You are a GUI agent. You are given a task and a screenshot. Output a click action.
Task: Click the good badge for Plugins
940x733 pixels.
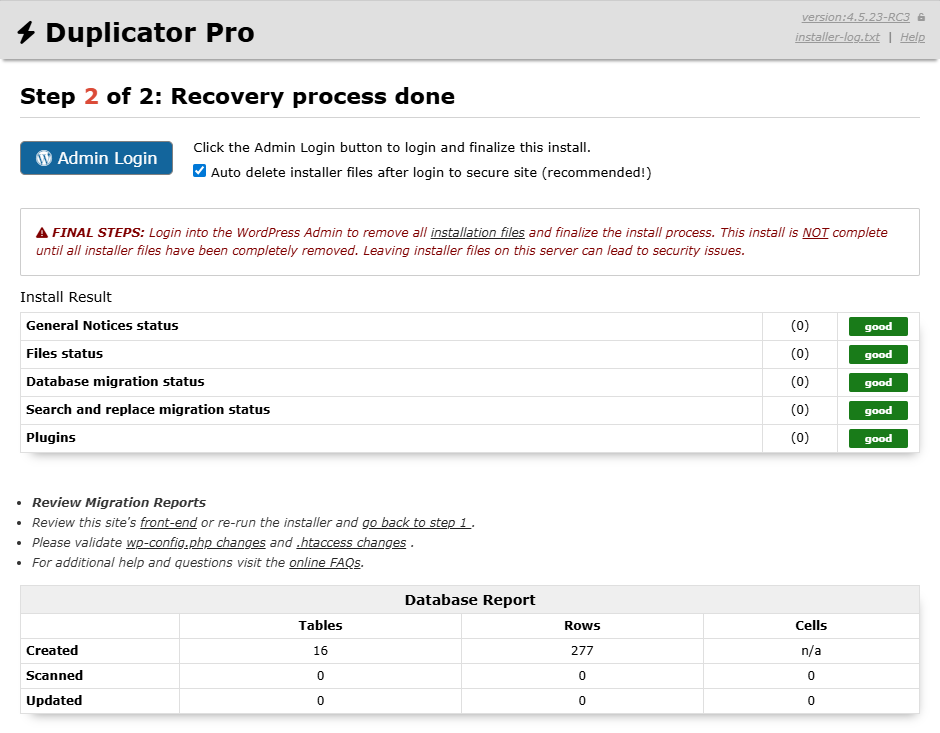878,438
